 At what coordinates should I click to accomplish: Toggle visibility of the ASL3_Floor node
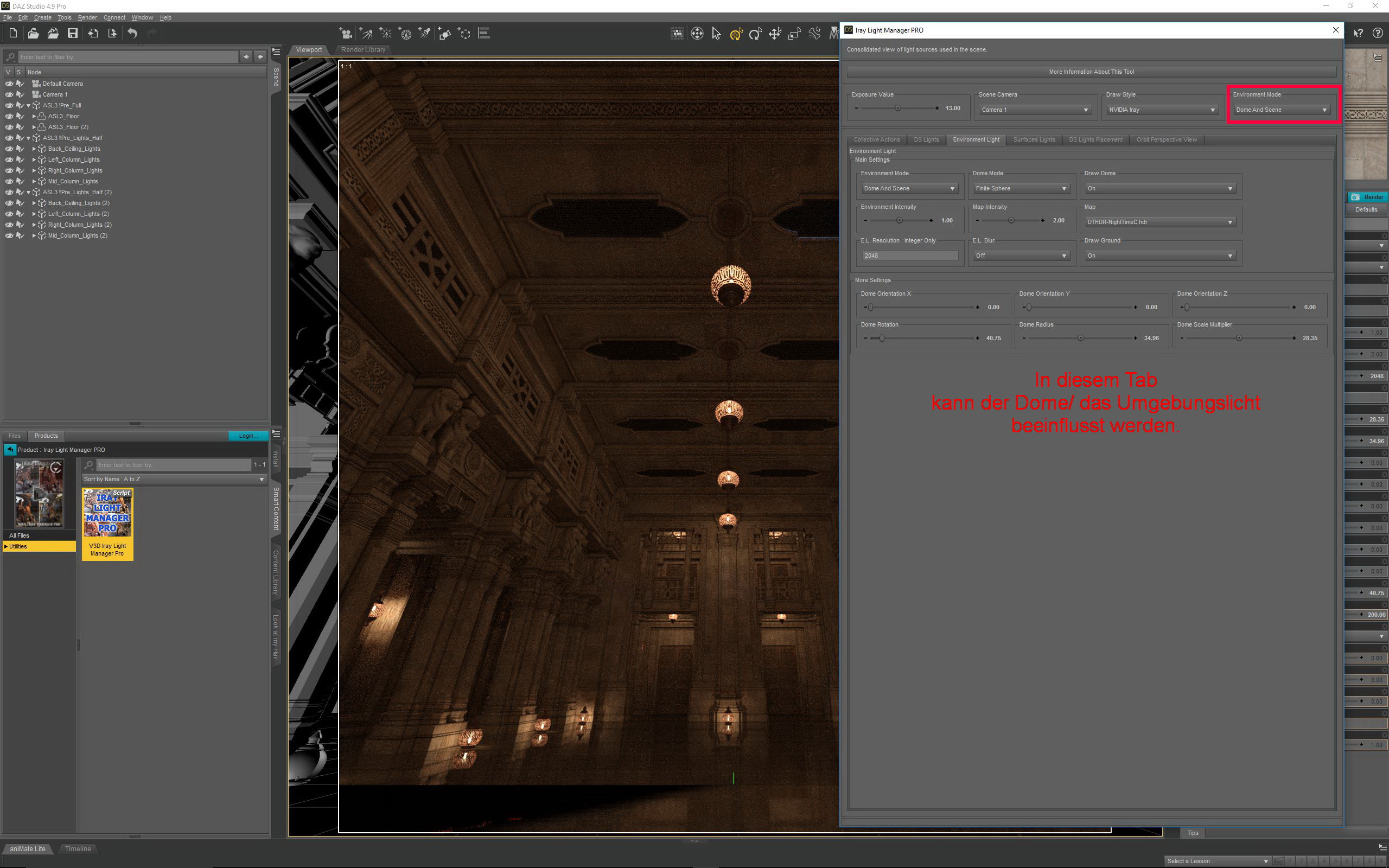(9, 116)
